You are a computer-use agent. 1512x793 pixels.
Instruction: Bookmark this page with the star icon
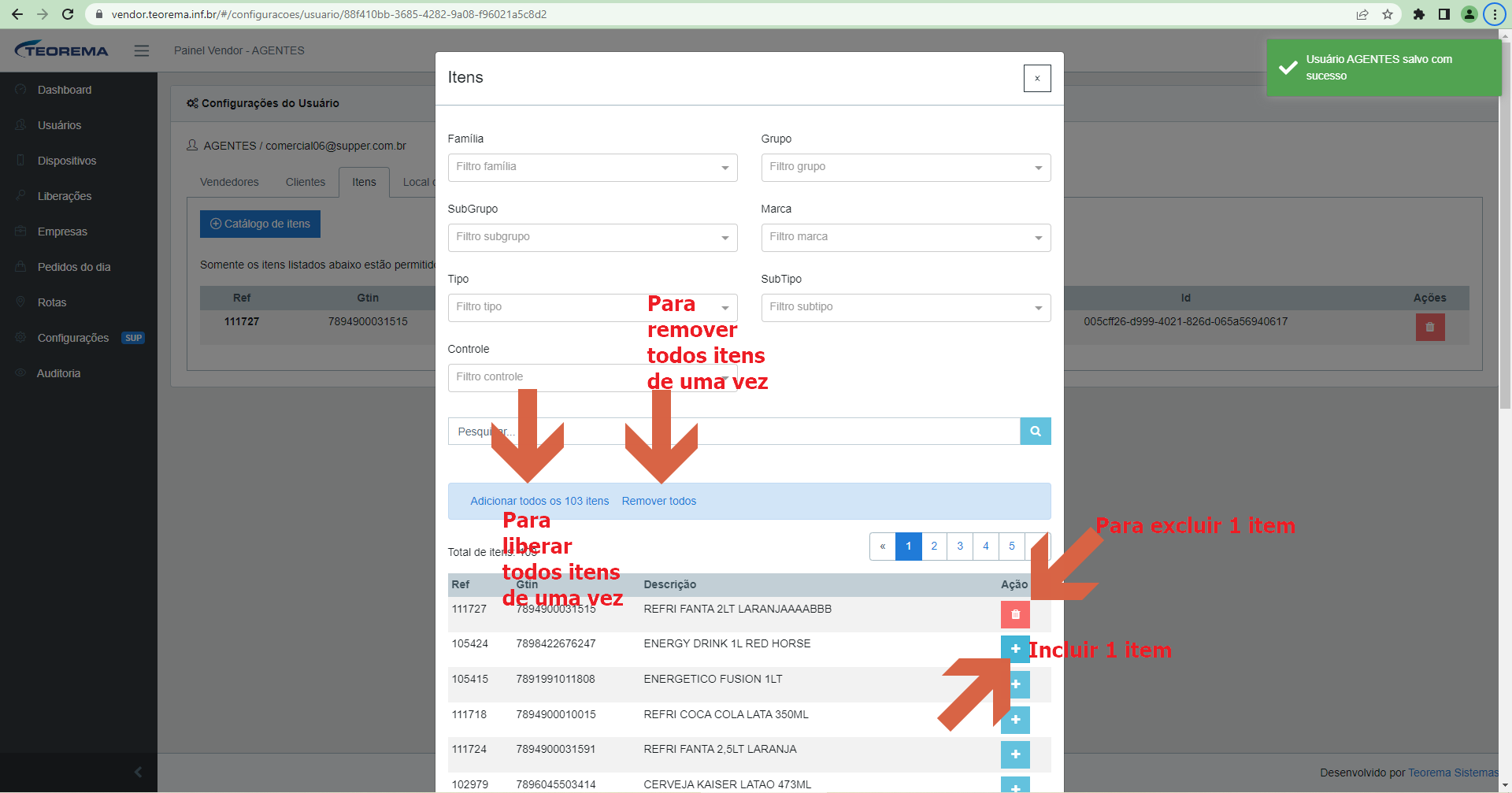(1388, 14)
